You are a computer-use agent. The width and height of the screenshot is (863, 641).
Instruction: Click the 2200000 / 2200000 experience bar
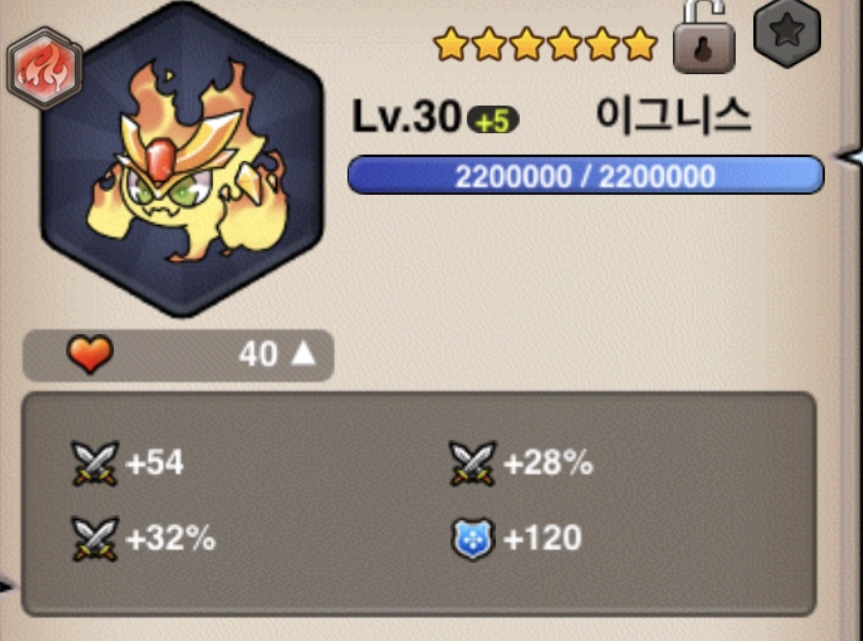[586, 176]
